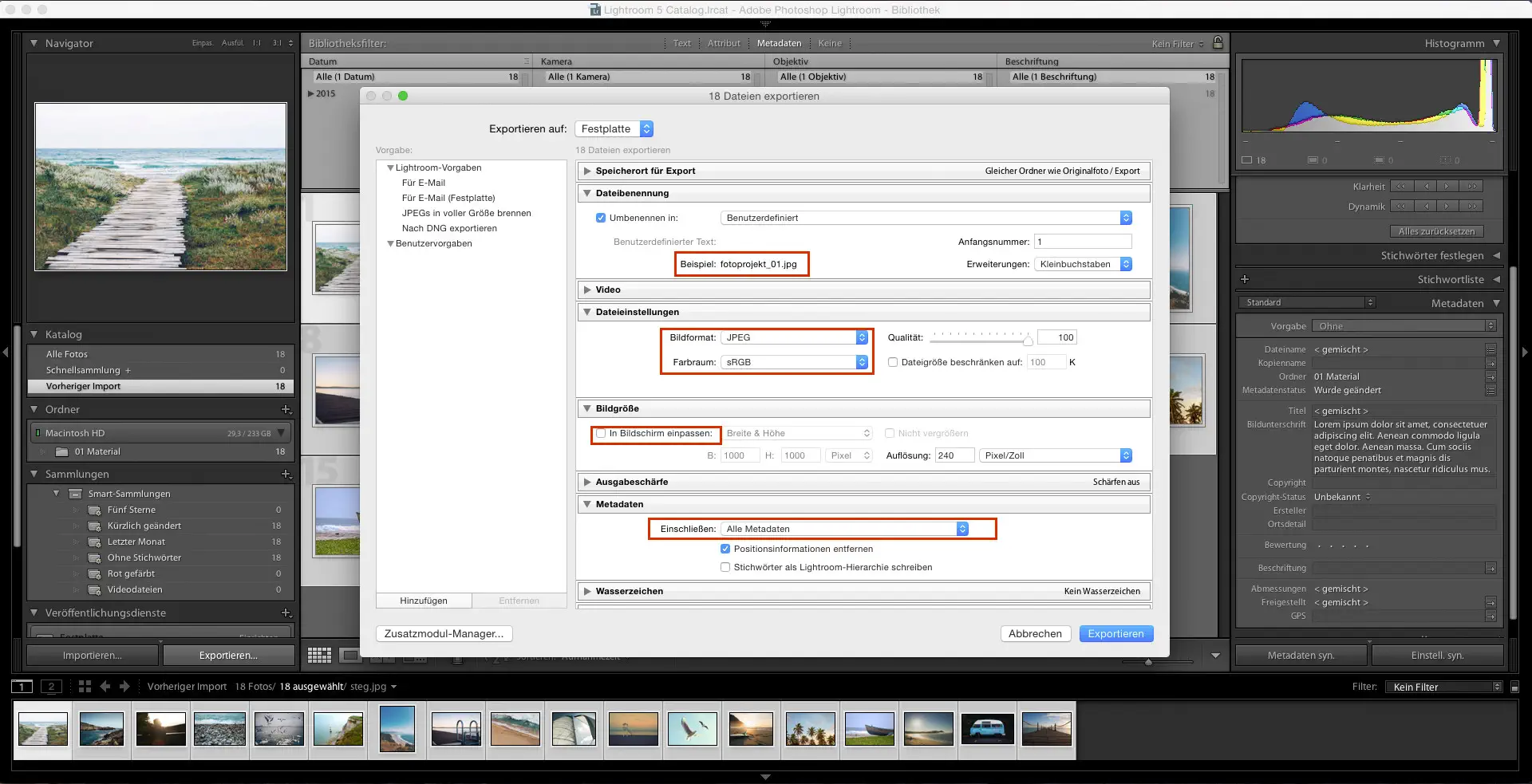1532x784 pixels.
Task: Switch to the Attribut filter tab
Action: (x=723, y=43)
